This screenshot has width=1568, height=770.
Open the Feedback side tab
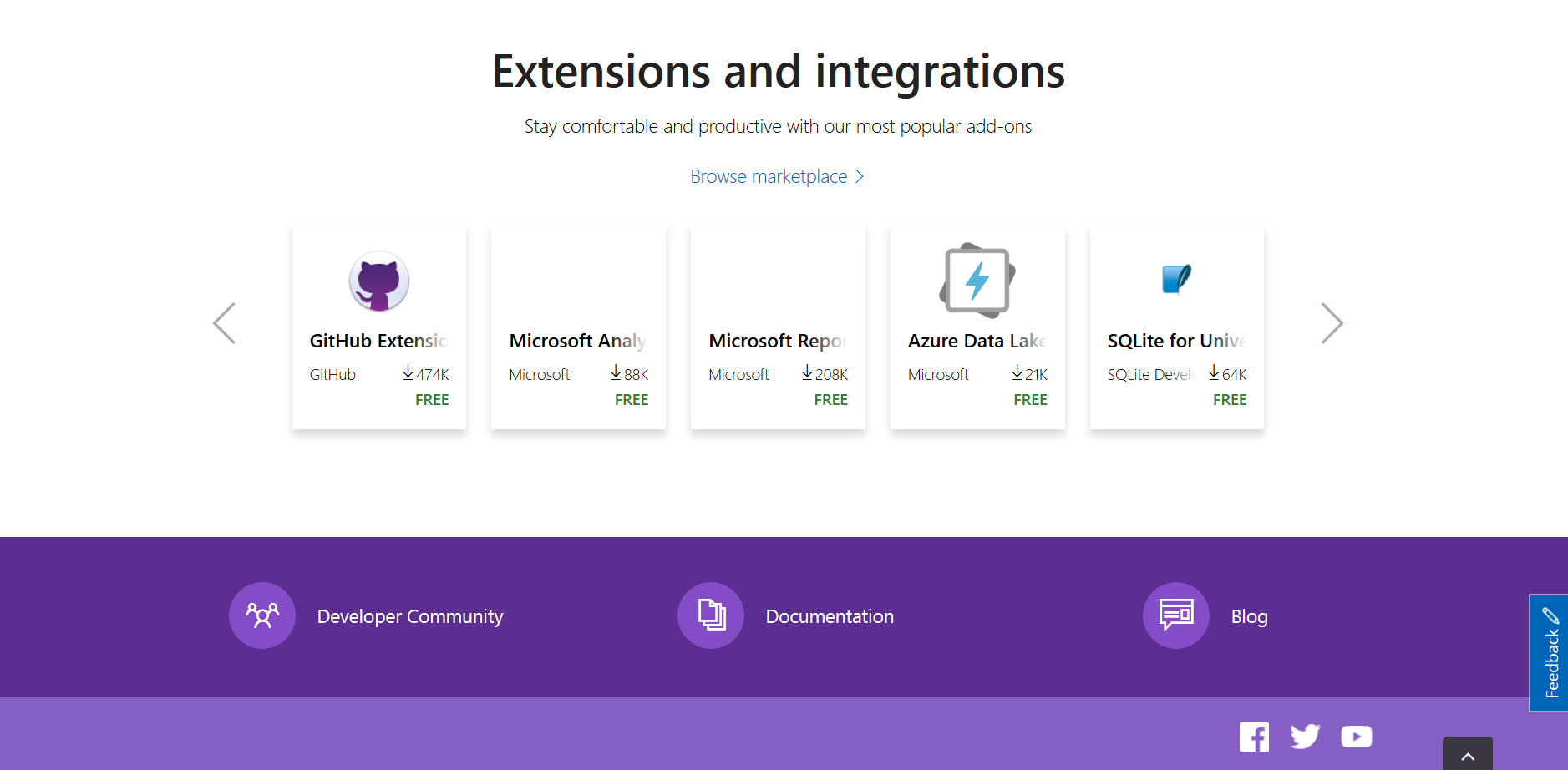tap(1551, 652)
